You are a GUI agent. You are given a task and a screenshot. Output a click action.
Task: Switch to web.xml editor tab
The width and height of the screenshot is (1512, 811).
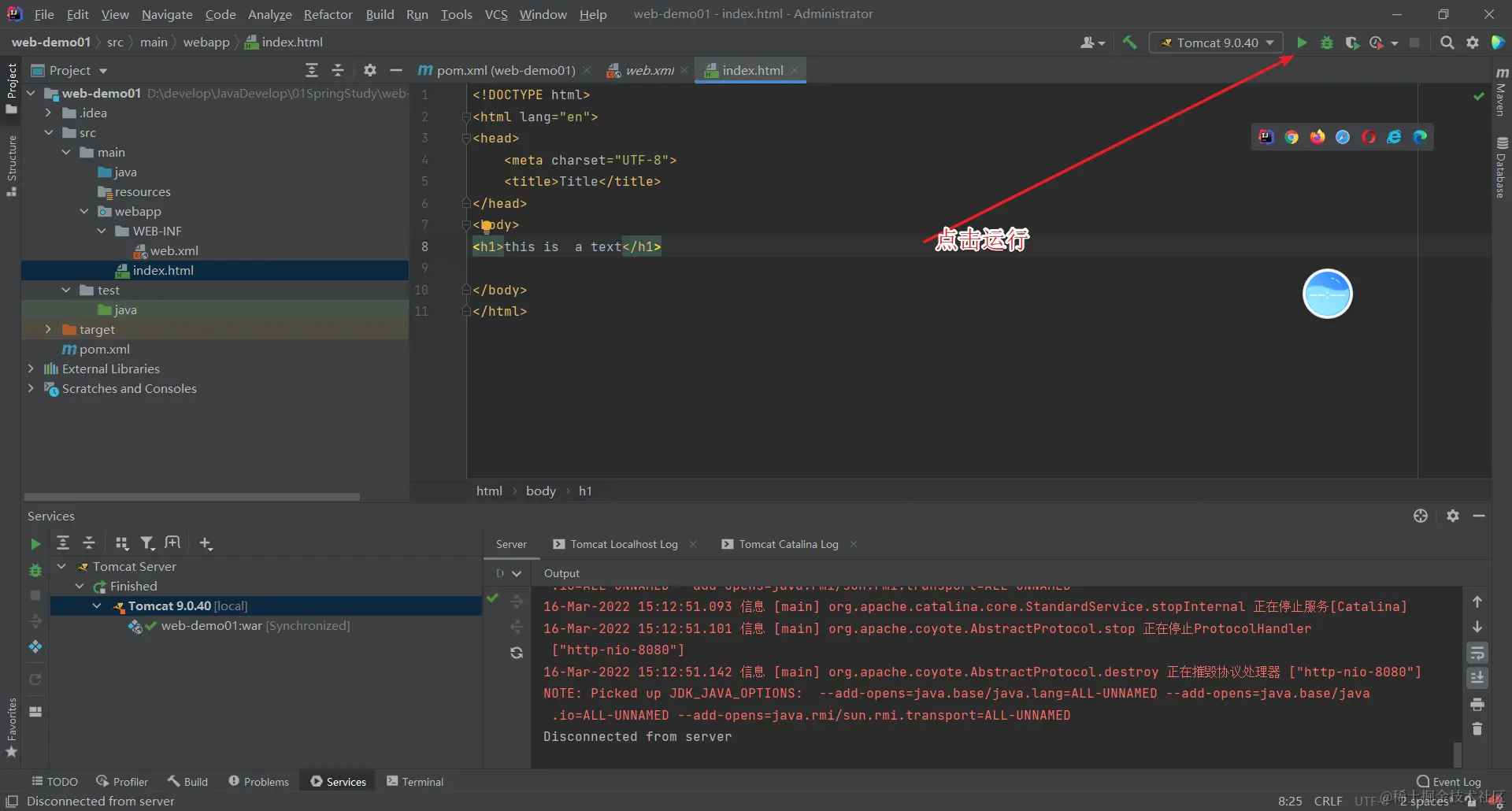click(648, 70)
